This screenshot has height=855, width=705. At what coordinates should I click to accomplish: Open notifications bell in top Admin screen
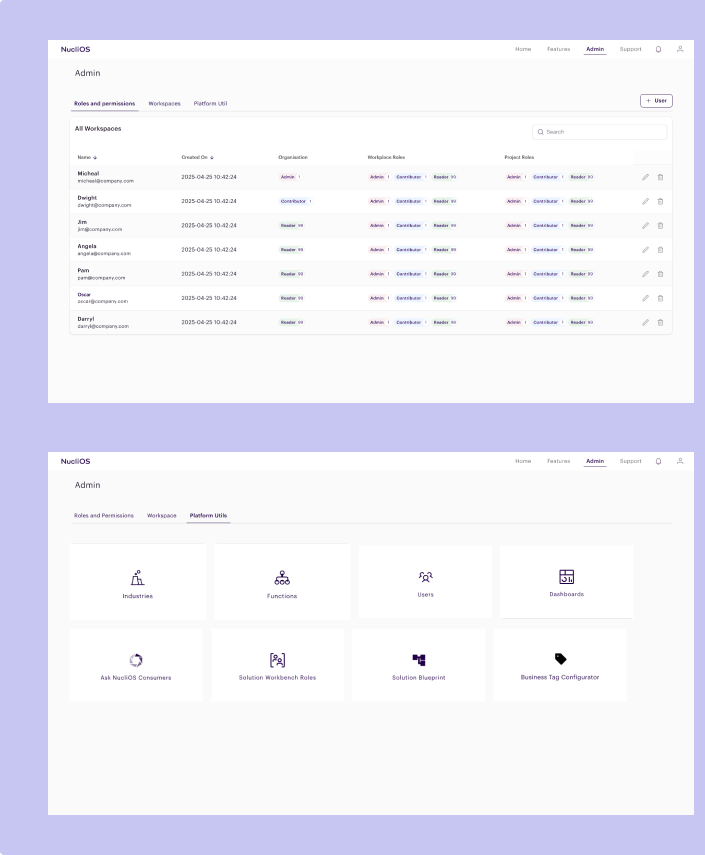pyautogui.click(x=659, y=49)
